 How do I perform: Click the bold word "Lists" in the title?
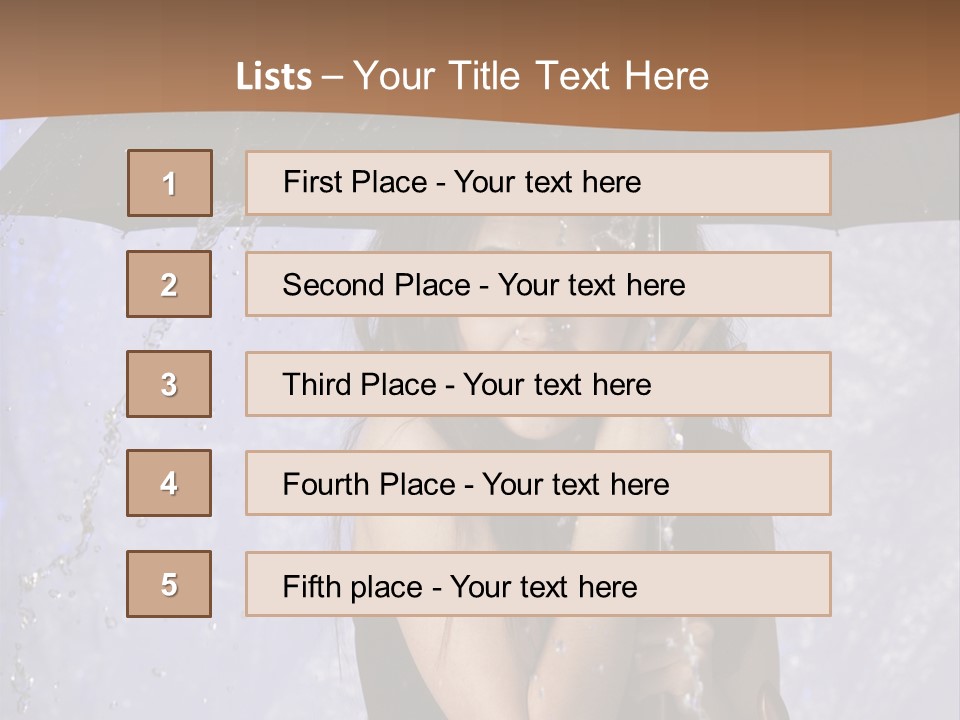(x=274, y=77)
